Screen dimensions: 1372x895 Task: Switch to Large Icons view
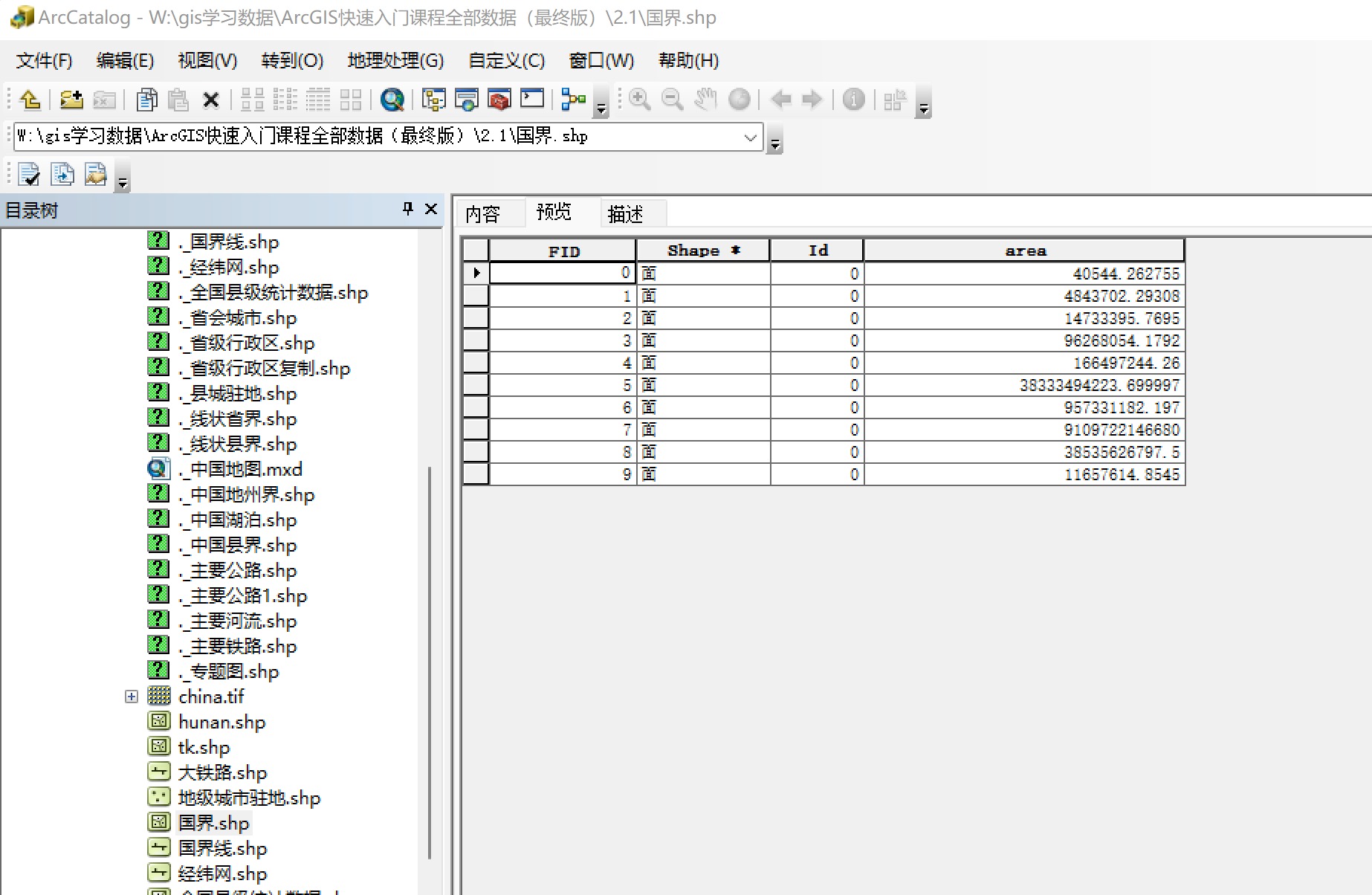[253, 99]
